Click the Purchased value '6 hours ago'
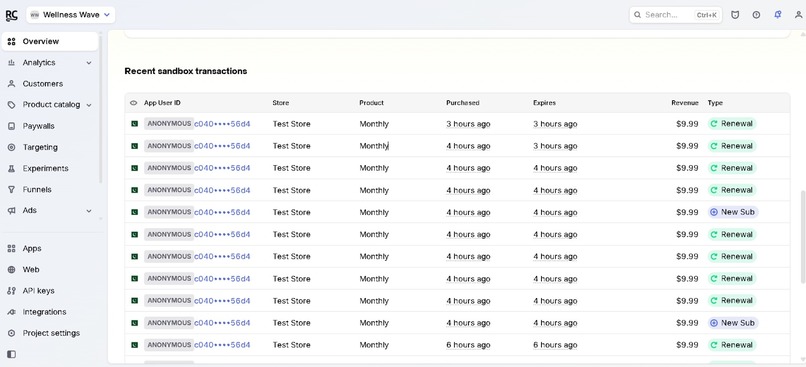Screen dimensions: 806x367 click(468, 345)
